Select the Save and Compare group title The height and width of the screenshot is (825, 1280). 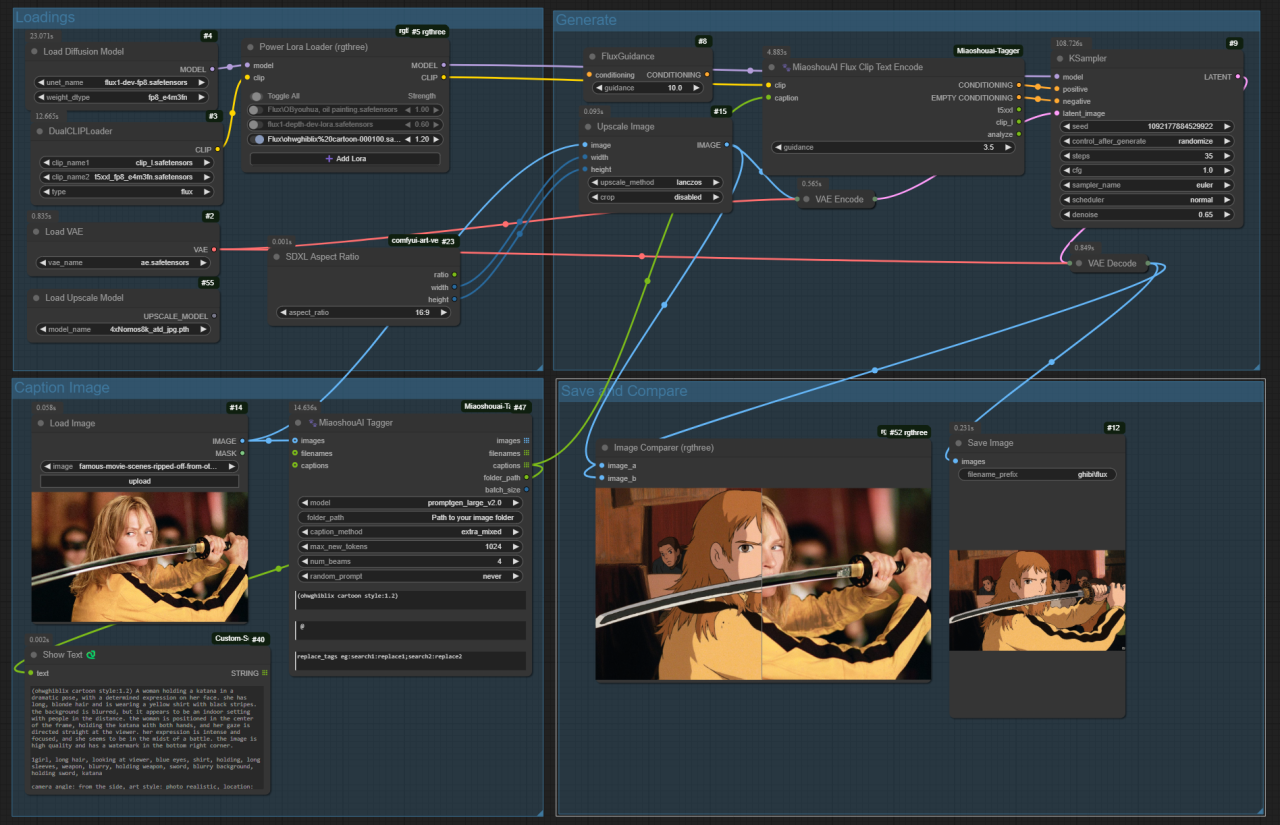623,391
